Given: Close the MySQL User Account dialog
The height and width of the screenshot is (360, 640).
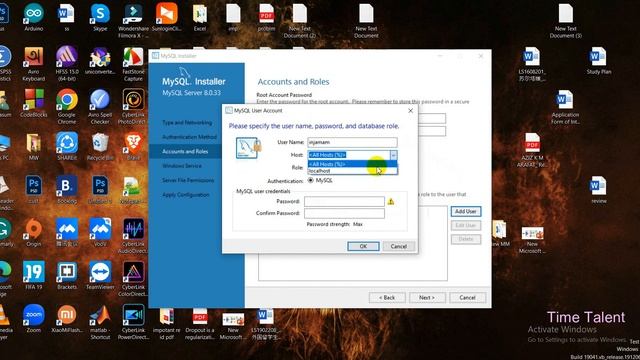Looking at the screenshot, I should (411, 111).
